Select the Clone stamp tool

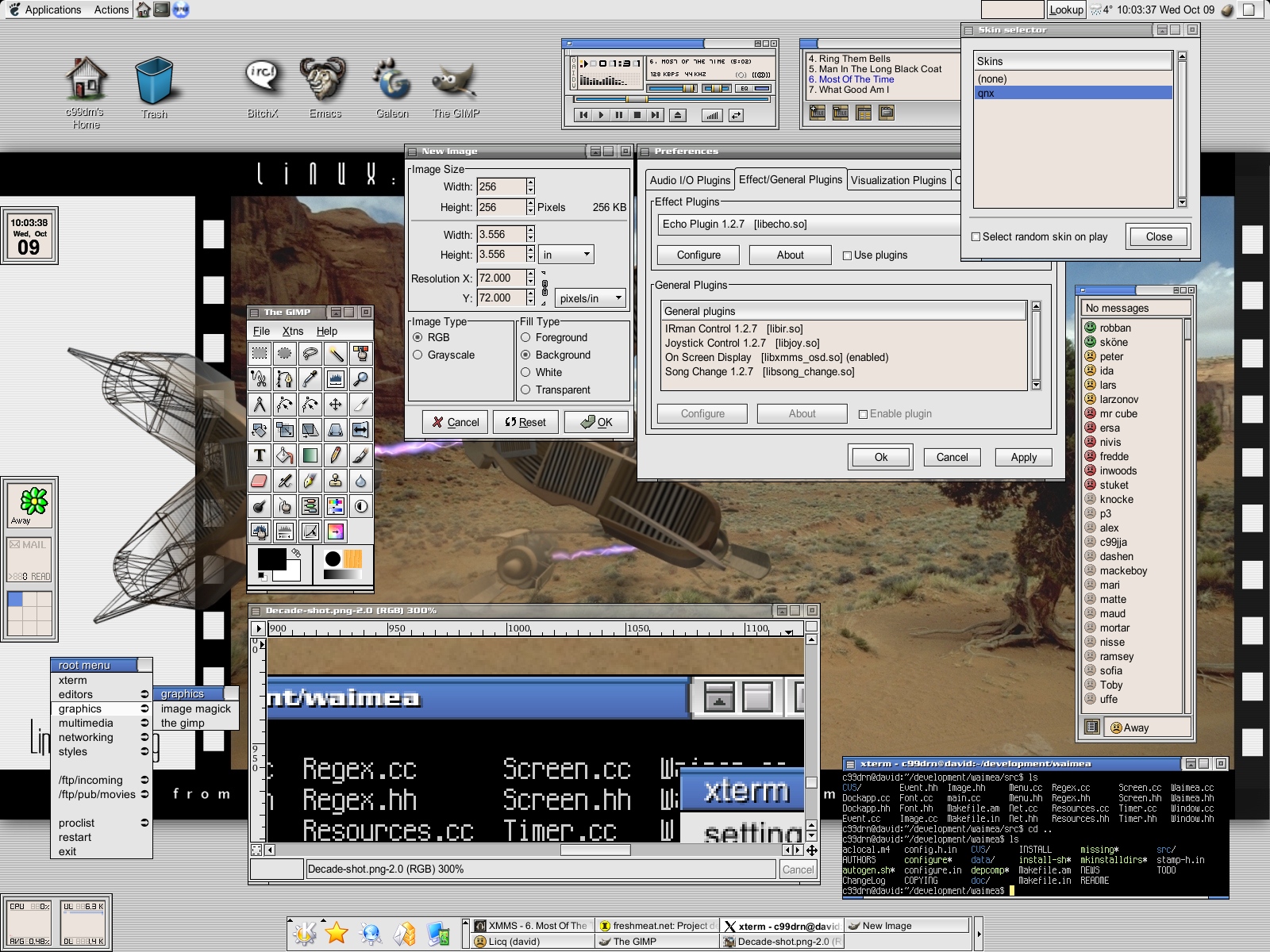click(x=336, y=481)
